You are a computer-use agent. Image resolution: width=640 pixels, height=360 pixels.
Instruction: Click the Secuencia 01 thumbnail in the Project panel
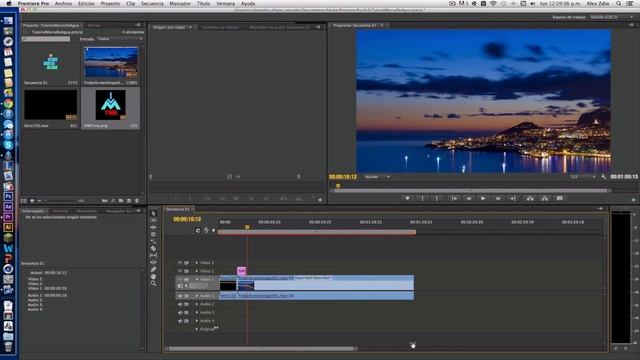(51, 62)
